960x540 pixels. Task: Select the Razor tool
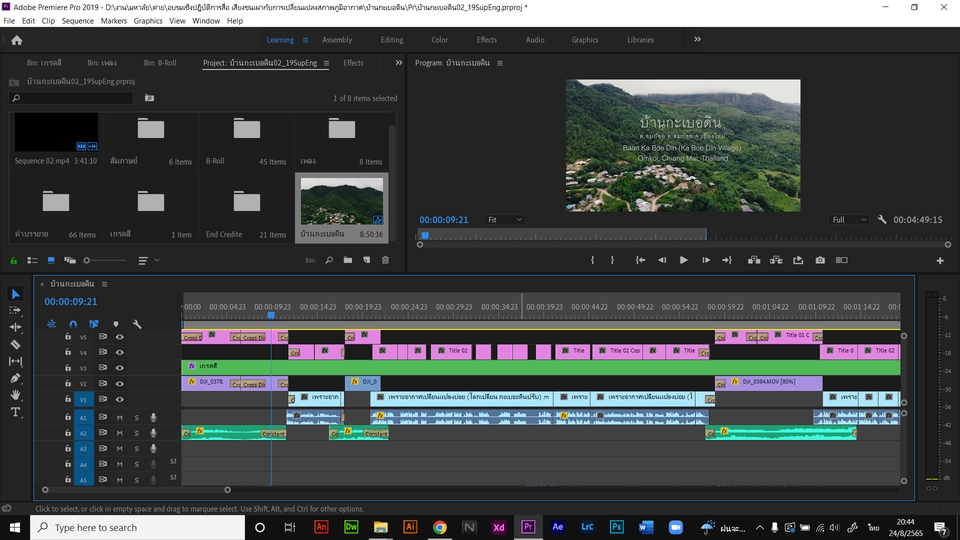point(15,344)
